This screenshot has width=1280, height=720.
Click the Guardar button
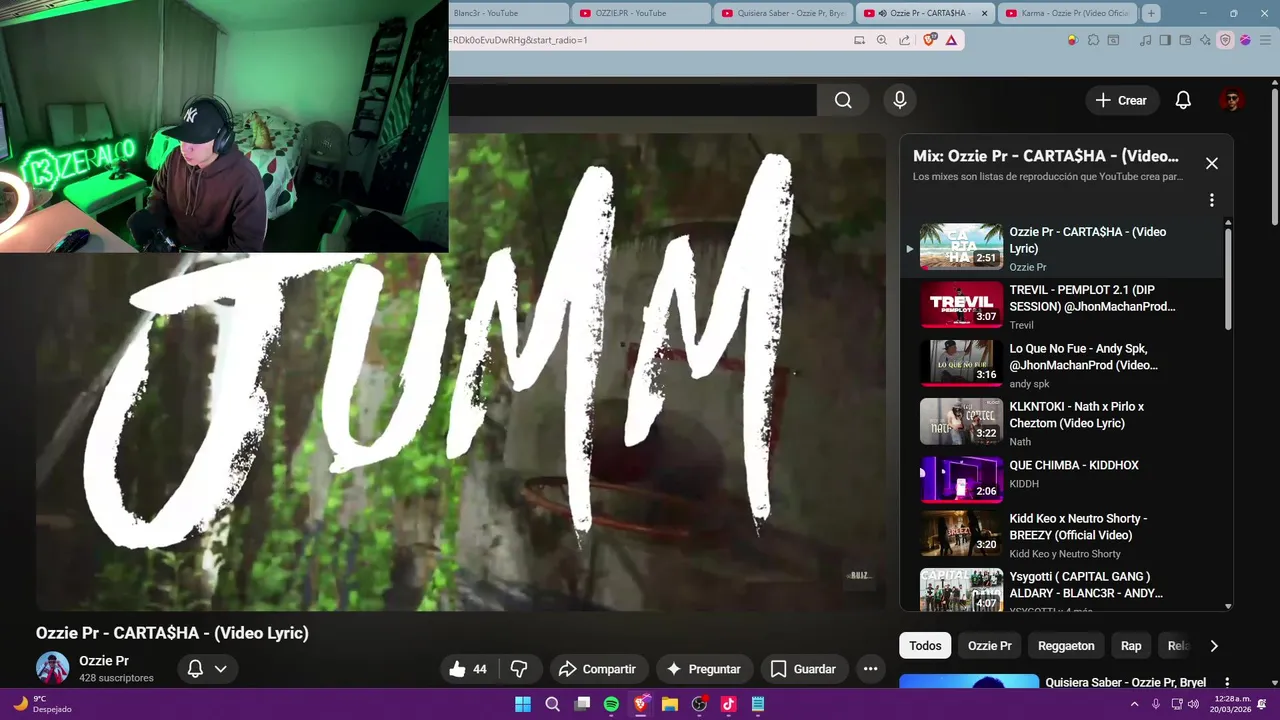(x=803, y=669)
